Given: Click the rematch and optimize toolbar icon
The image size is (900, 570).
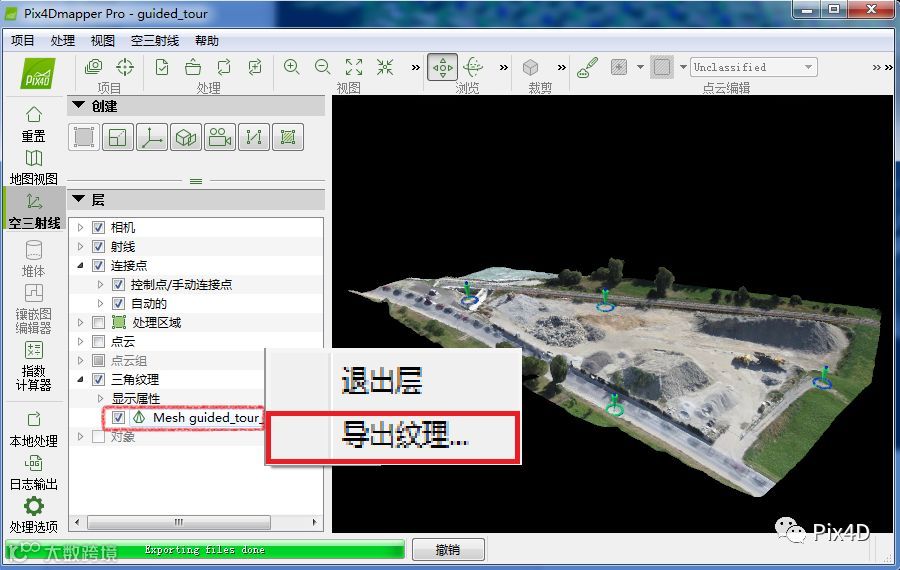Looking at the screenshot, I should pos(255,67).
